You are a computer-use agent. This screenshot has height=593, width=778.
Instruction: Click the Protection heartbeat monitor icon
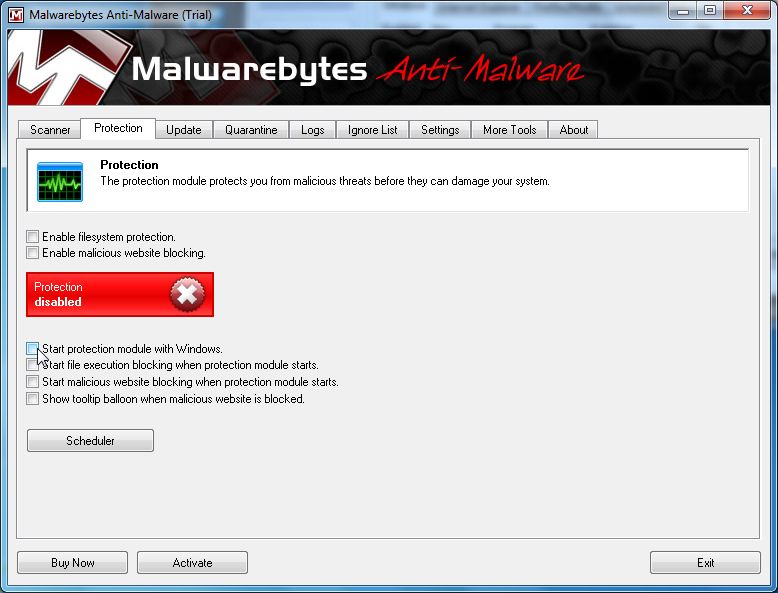tap(60, 182)
